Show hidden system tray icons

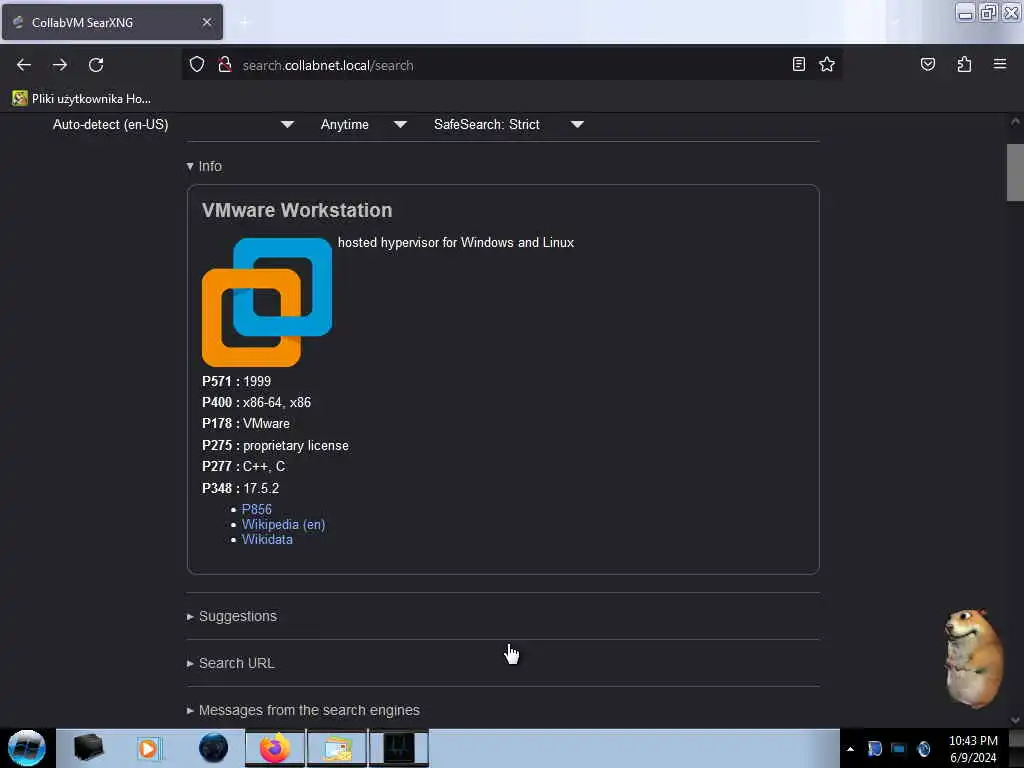point(850,749)
